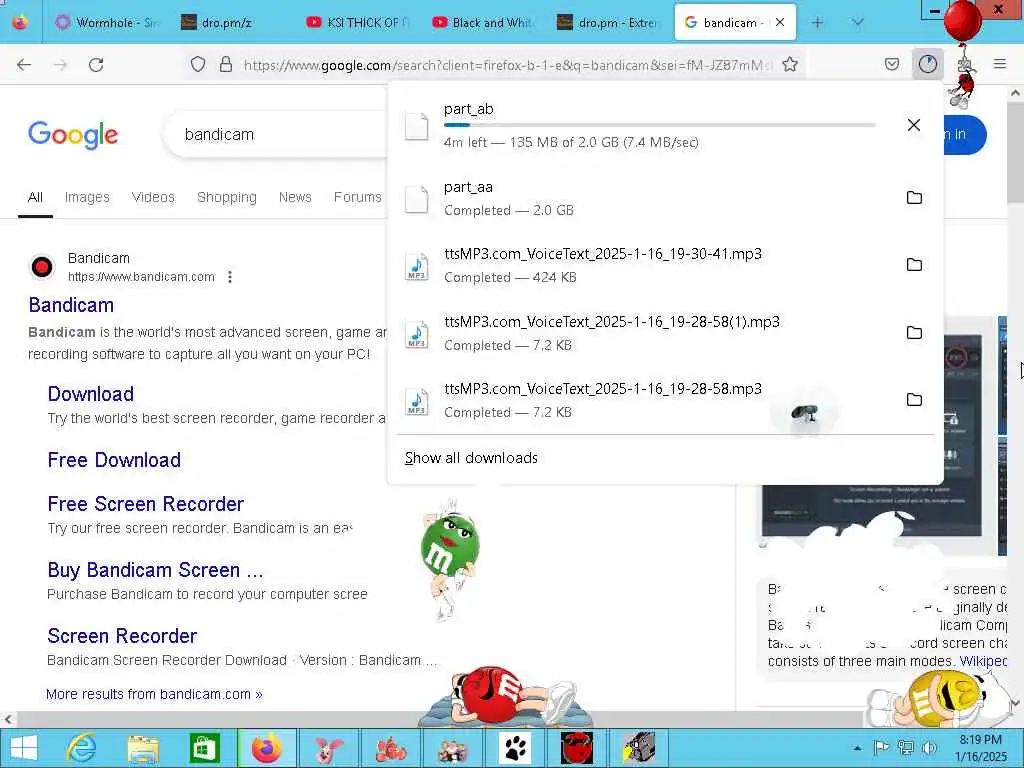Open the Bandicam result title link
1024x768 pixels.
coord(71,305)
